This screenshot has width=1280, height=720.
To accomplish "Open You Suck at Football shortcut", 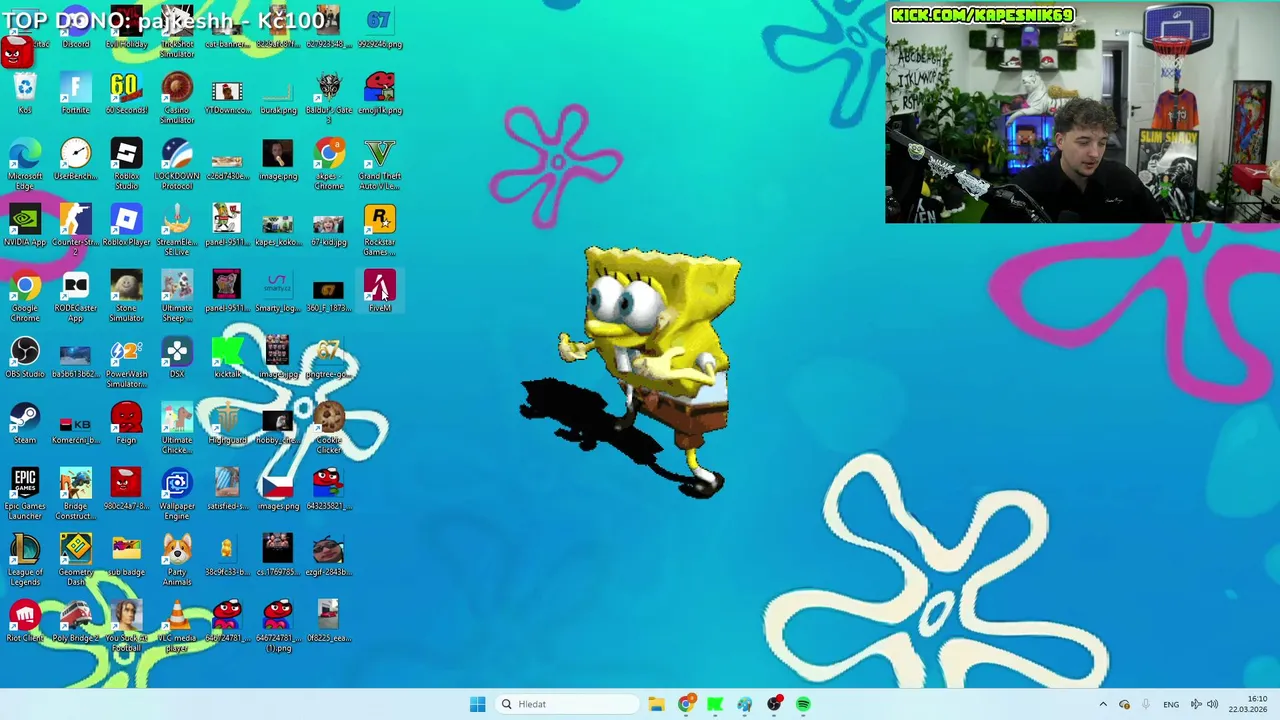I will click(126, 626).
